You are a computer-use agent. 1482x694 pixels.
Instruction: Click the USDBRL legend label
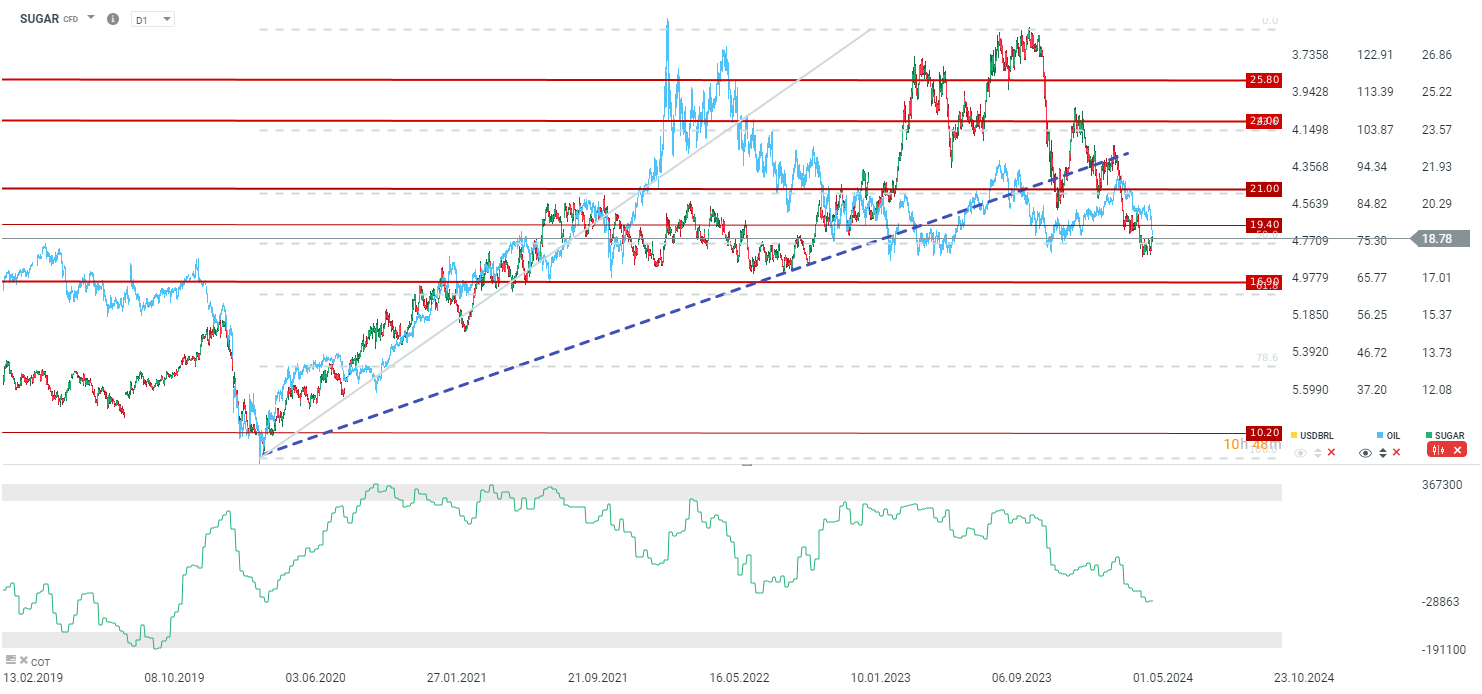1317,436
